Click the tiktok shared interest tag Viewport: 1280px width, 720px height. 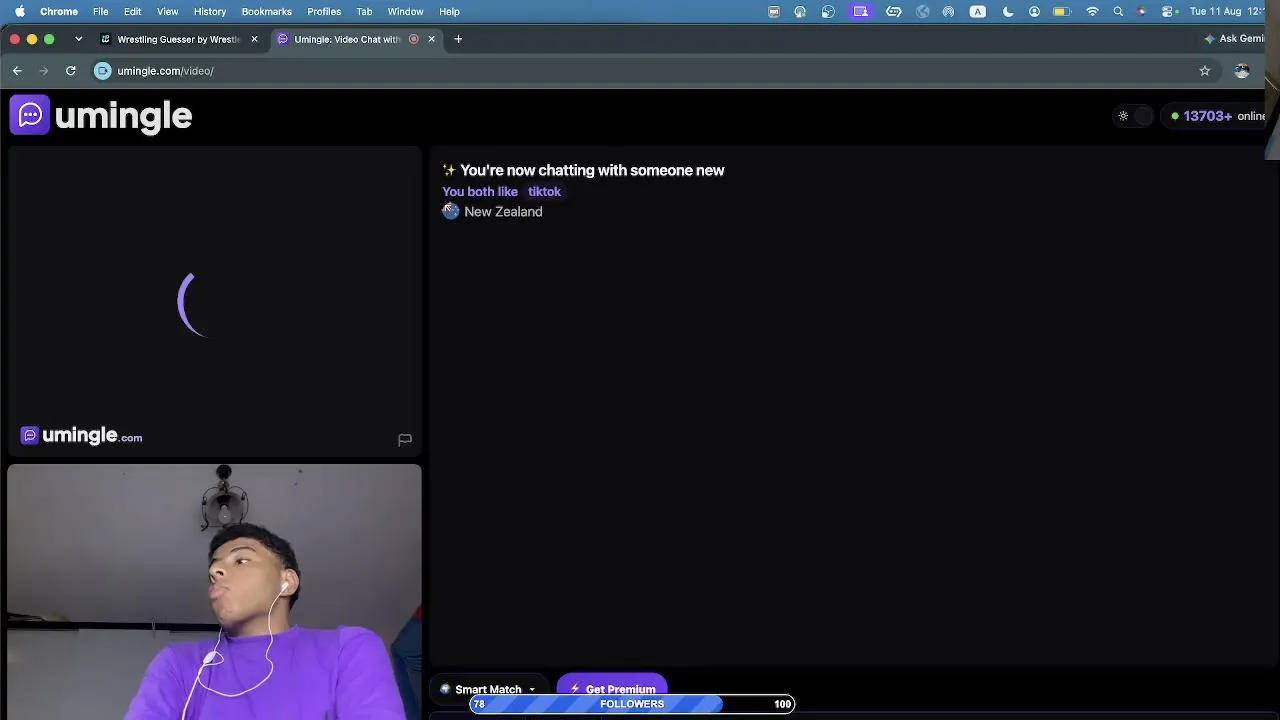coord(544,191)
